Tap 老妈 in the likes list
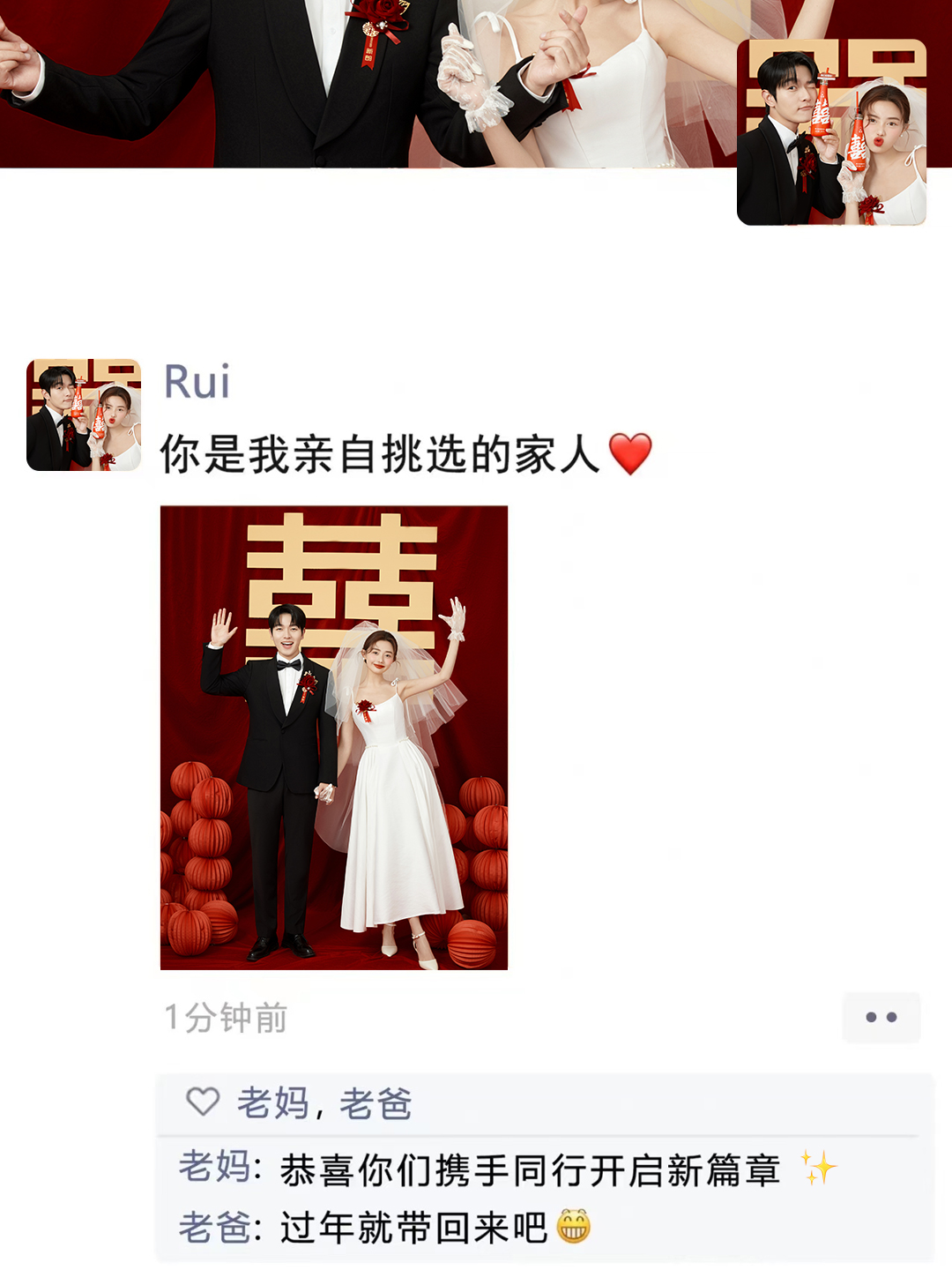This screenshot has width=952, height=1270. pyautogui.click(x=272, y=1103)
